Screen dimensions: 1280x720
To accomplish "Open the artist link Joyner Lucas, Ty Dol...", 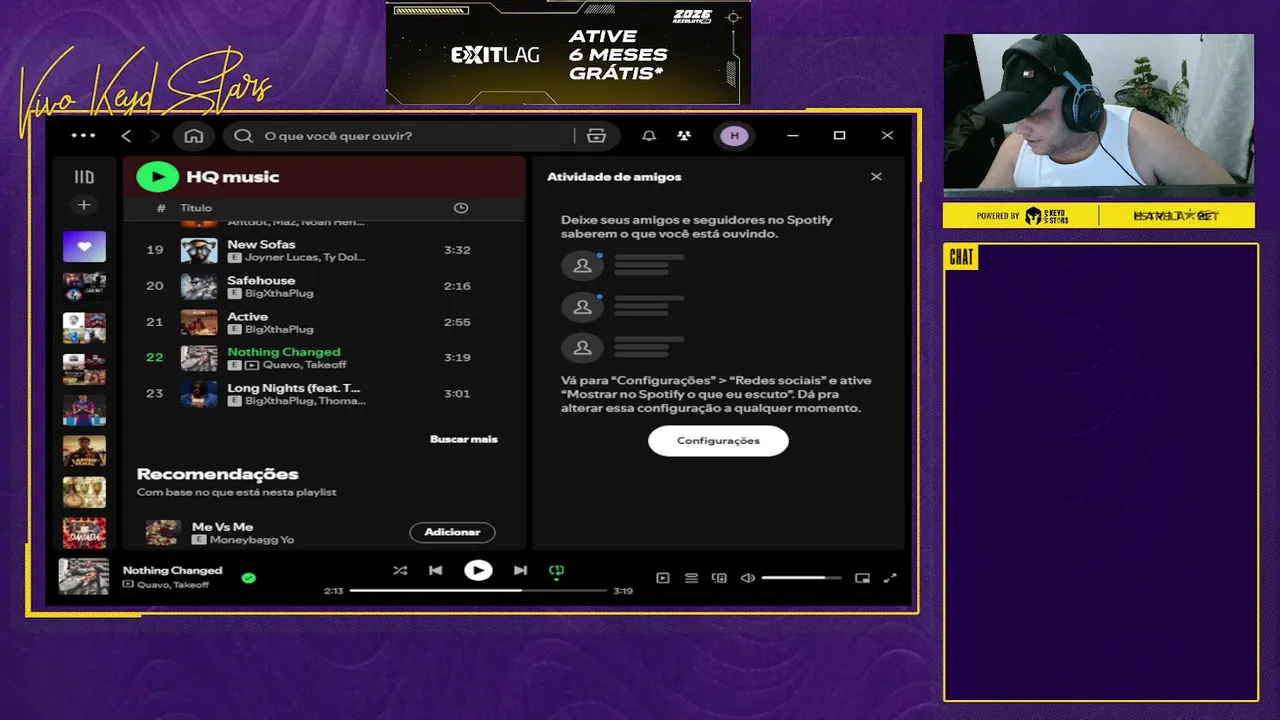I will [x=305, y=257].
